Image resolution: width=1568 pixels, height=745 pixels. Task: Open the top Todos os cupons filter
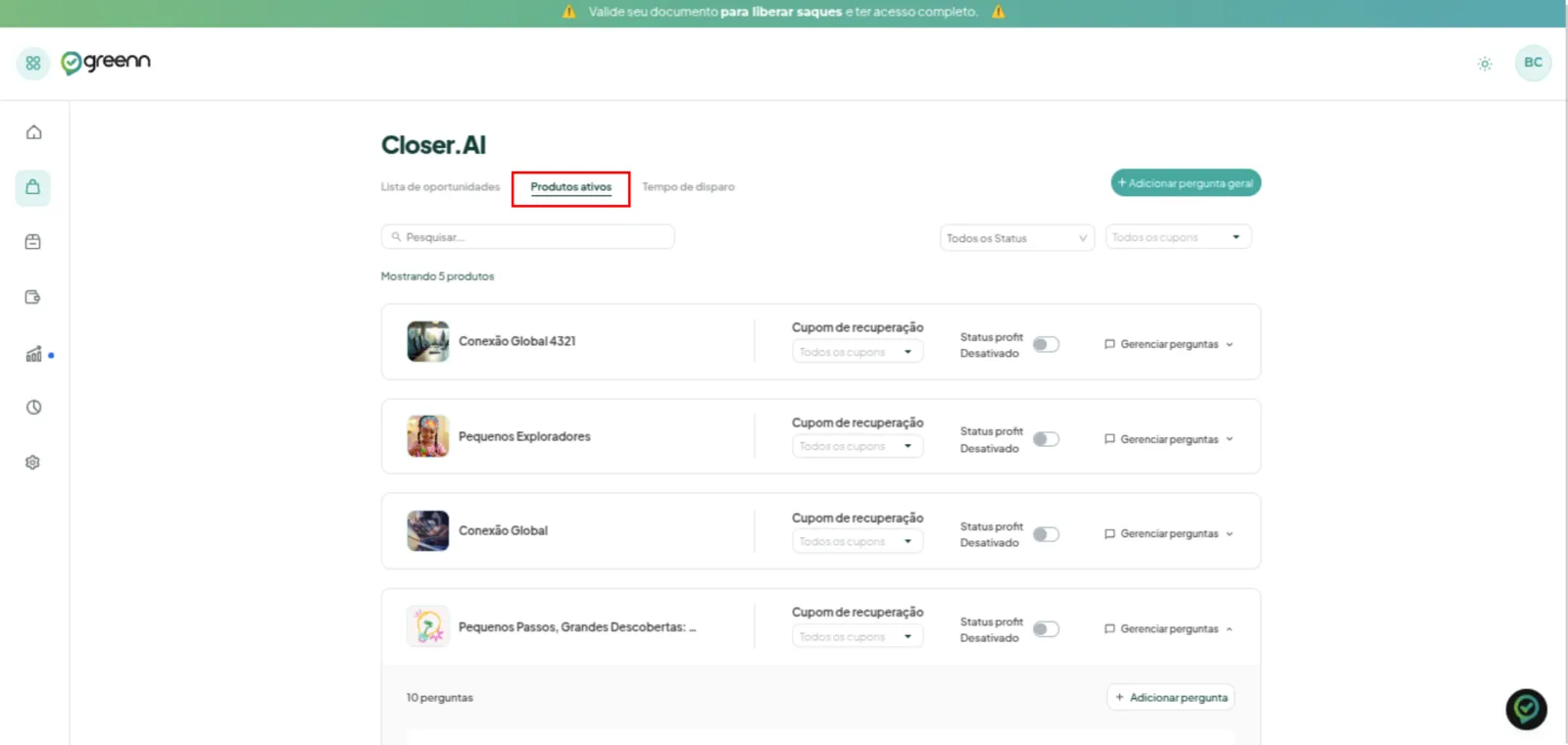coord(1178,237)
